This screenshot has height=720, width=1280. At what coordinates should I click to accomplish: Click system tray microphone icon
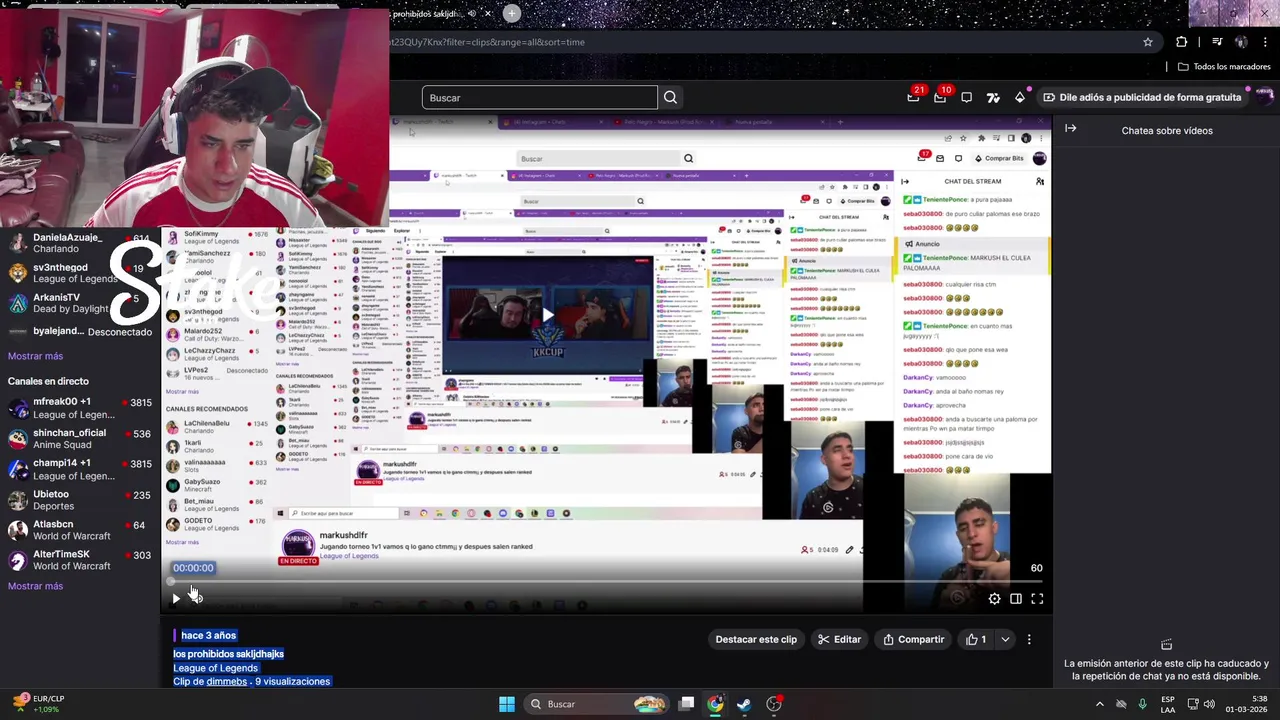[1142, 704]
